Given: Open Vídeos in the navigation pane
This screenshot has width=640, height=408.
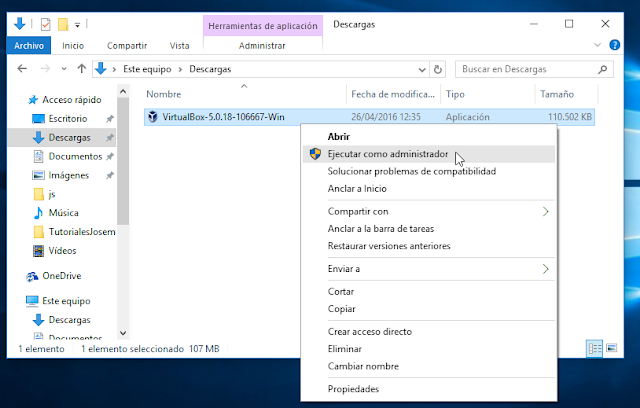Looking at the screenshot, I should click(62, 251).
